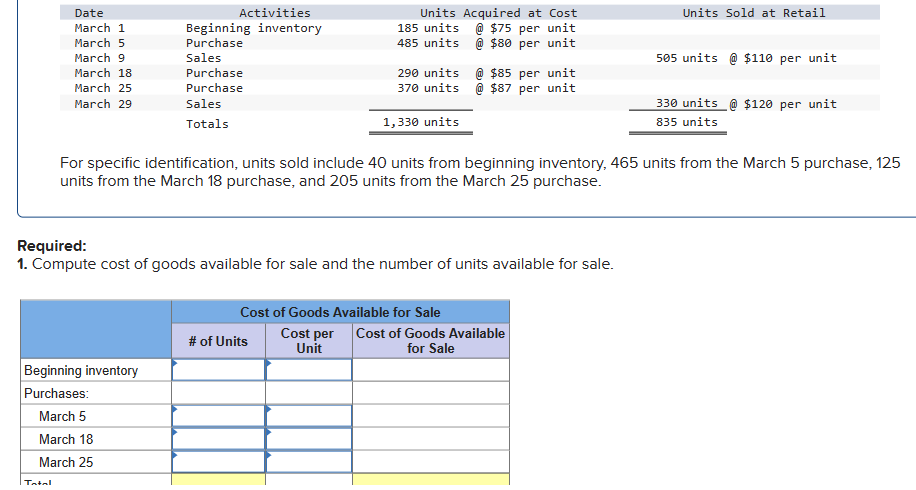Screen dimensions: 916x490
Task: Click 'Units Sold at Retail' column header
Action: pos(754,12)
